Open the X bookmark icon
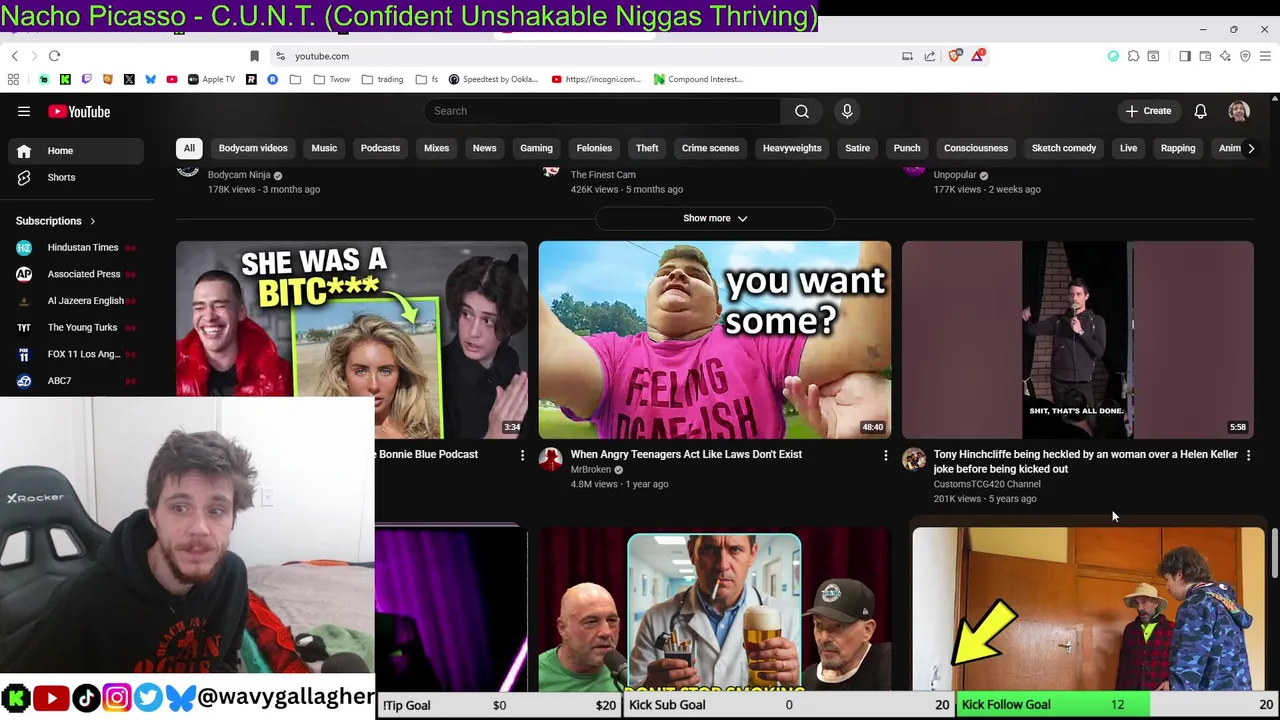The width and height of the screenshot is (1280, 720). point(129,79)
